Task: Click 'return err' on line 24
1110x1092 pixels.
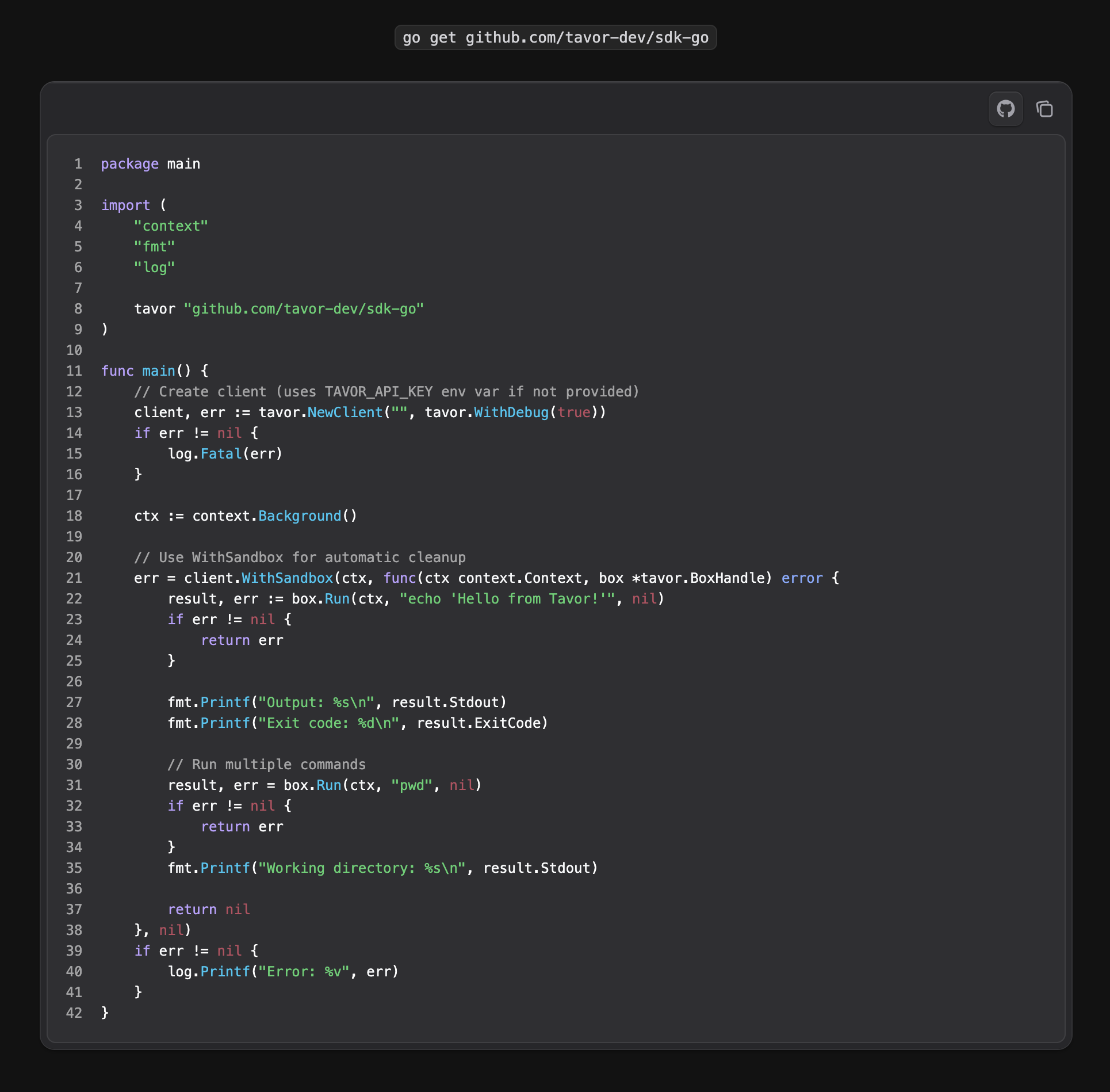Action: point(242,640)
